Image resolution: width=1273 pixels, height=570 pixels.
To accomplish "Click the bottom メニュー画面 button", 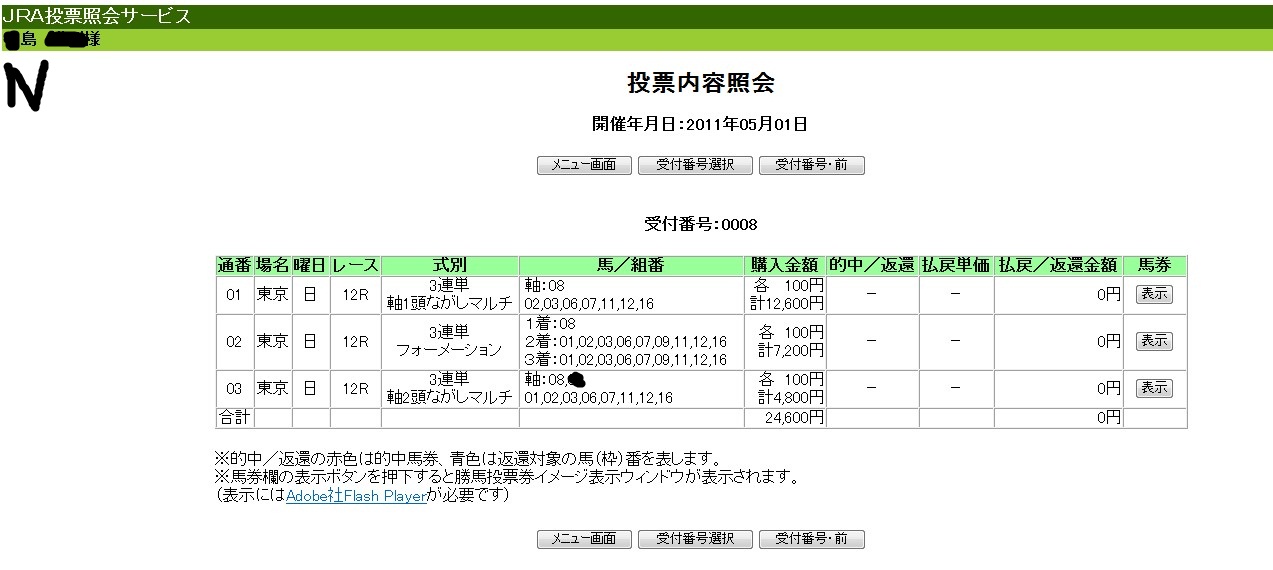I will (x=584, y=539).
